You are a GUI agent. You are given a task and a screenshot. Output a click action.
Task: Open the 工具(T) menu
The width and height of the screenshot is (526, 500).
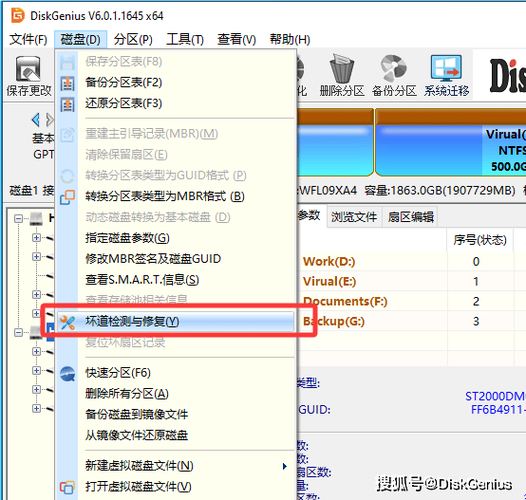pyautogui.click(x=185, y=40)
